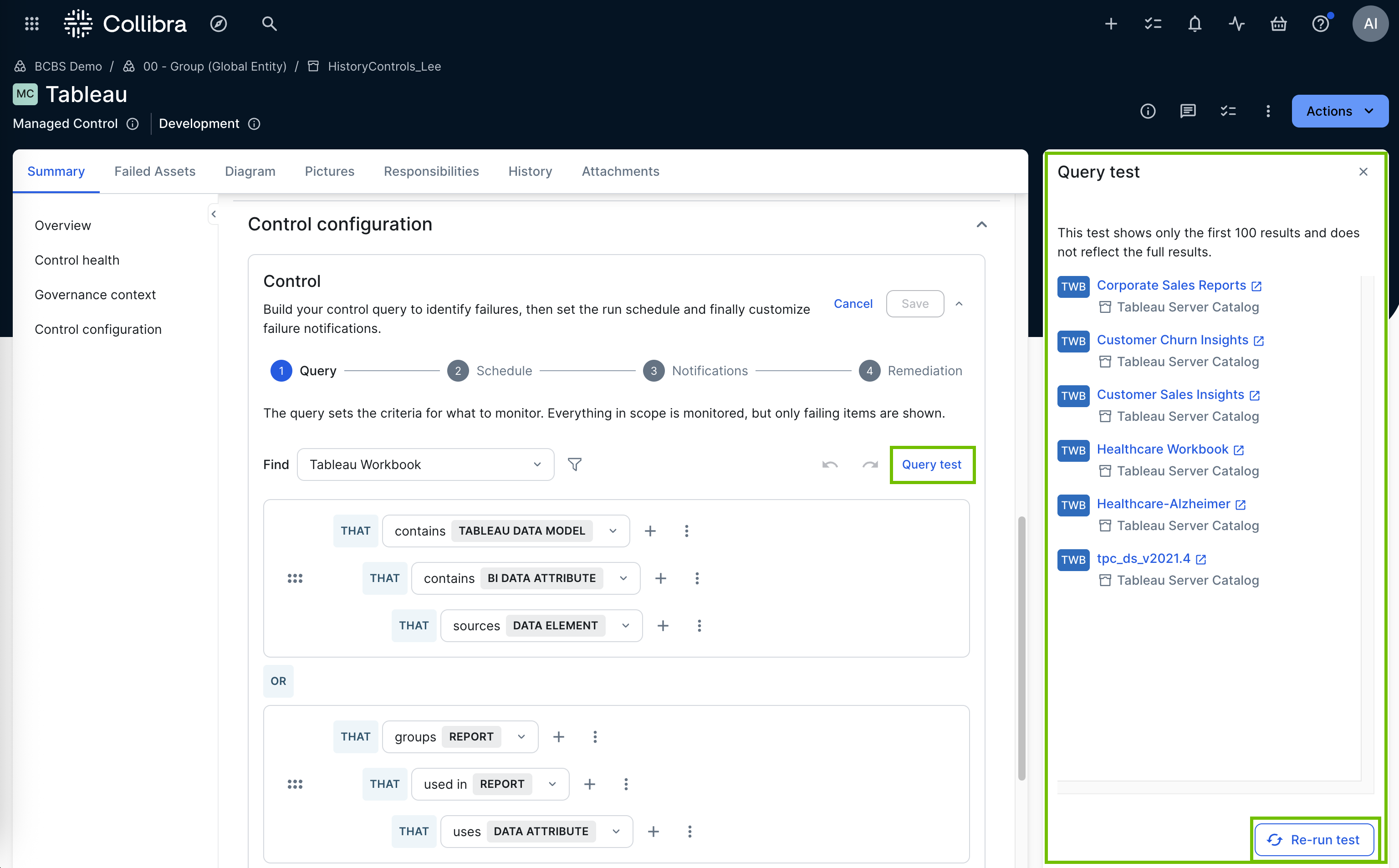Click the redo arrow icon

pyautogui.click(x=870, y=464)
